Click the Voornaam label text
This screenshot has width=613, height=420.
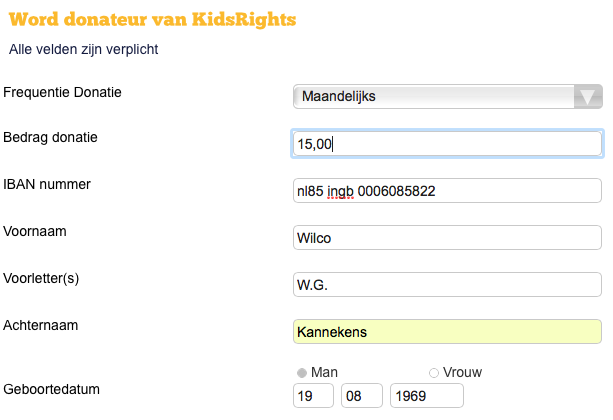[x=36, y=231]
